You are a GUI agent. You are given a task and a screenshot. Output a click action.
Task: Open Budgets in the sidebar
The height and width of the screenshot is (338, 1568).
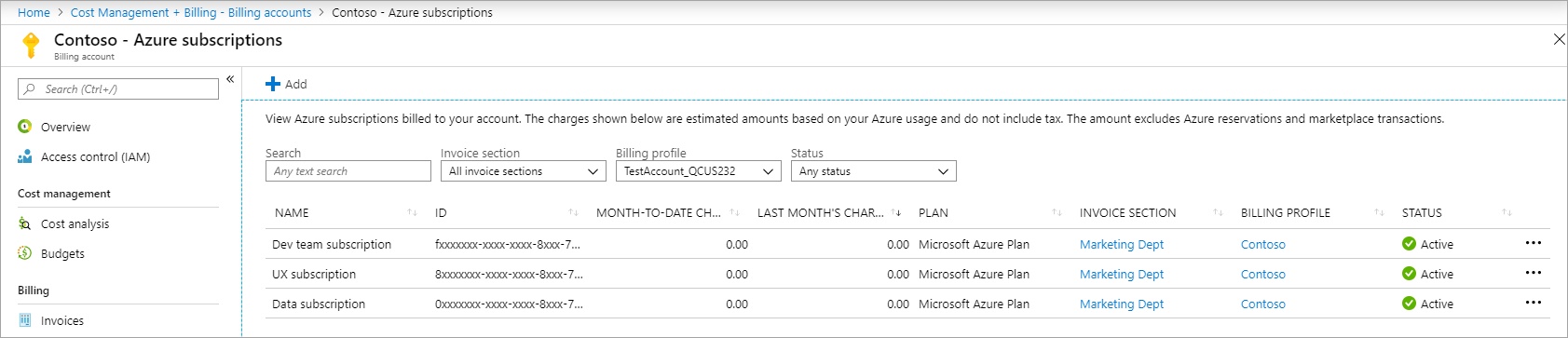point(62,253)
